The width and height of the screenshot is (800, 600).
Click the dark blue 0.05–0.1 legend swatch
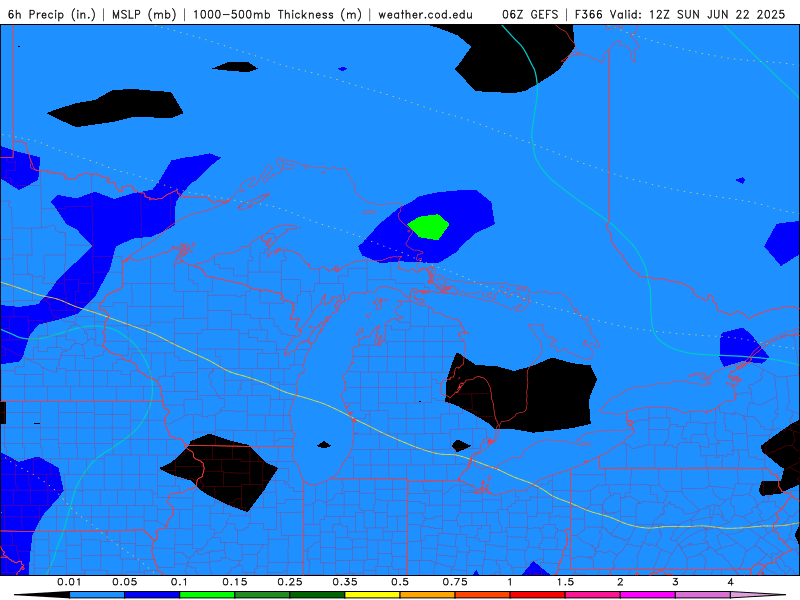[152, 595]
